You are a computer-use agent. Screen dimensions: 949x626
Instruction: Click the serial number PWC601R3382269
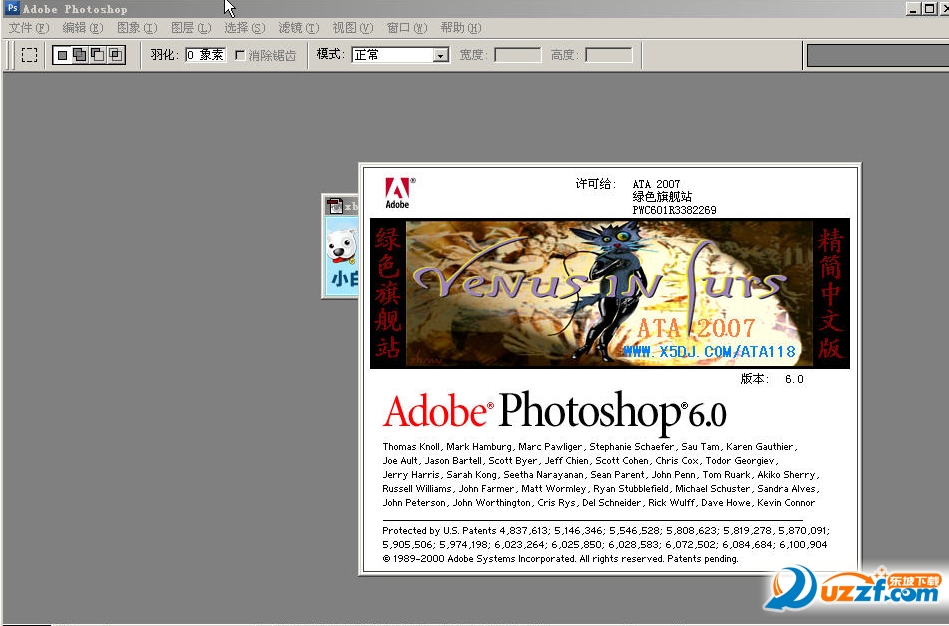(674, 210)
